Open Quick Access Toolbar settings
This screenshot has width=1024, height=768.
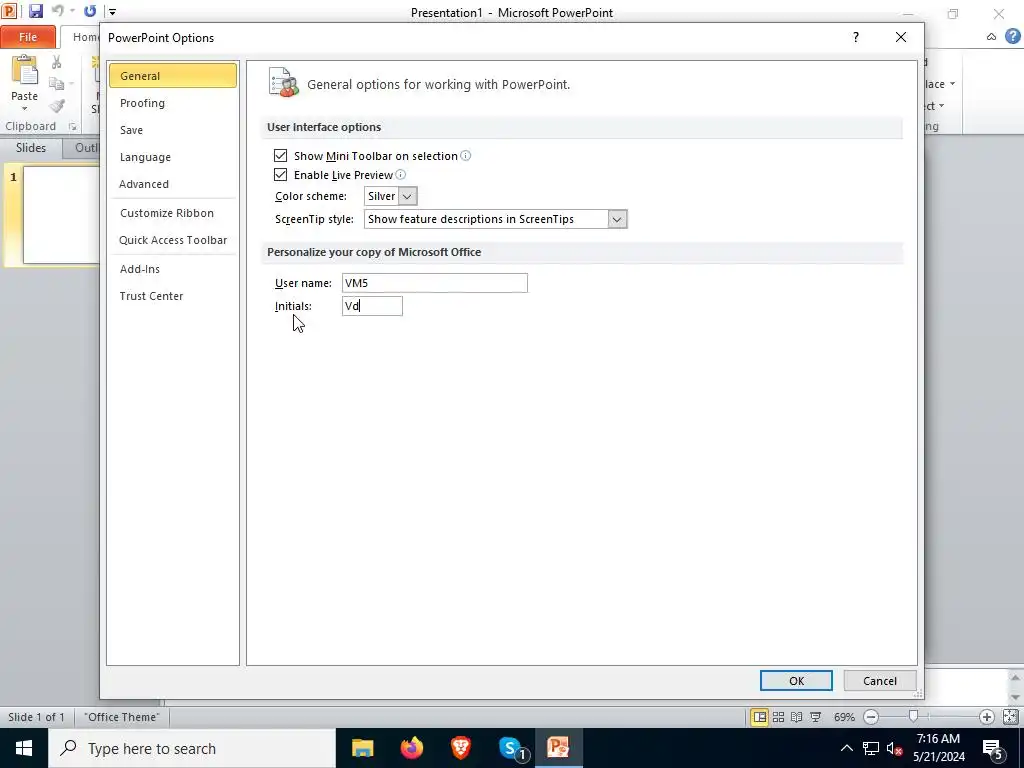pos(172,240)
